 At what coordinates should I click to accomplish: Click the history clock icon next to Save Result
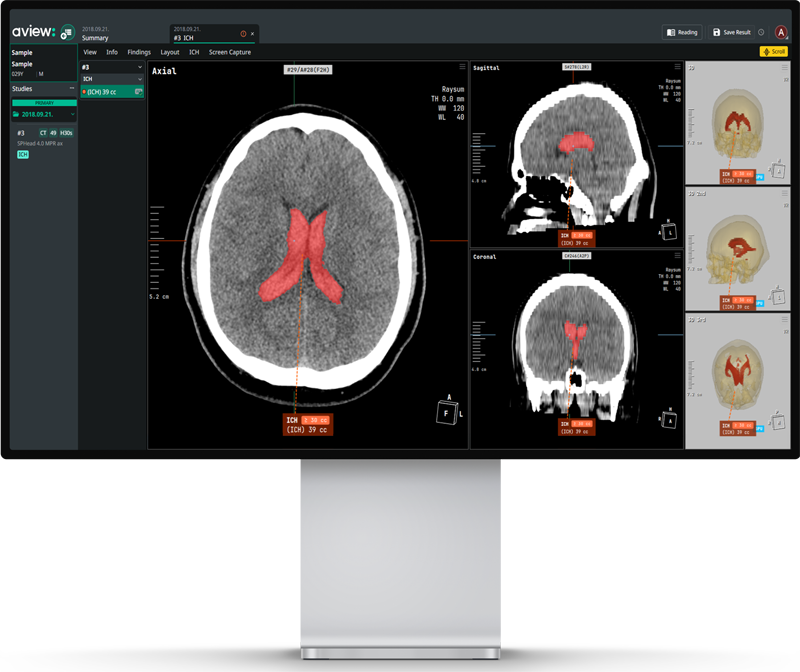click(761, 32)
